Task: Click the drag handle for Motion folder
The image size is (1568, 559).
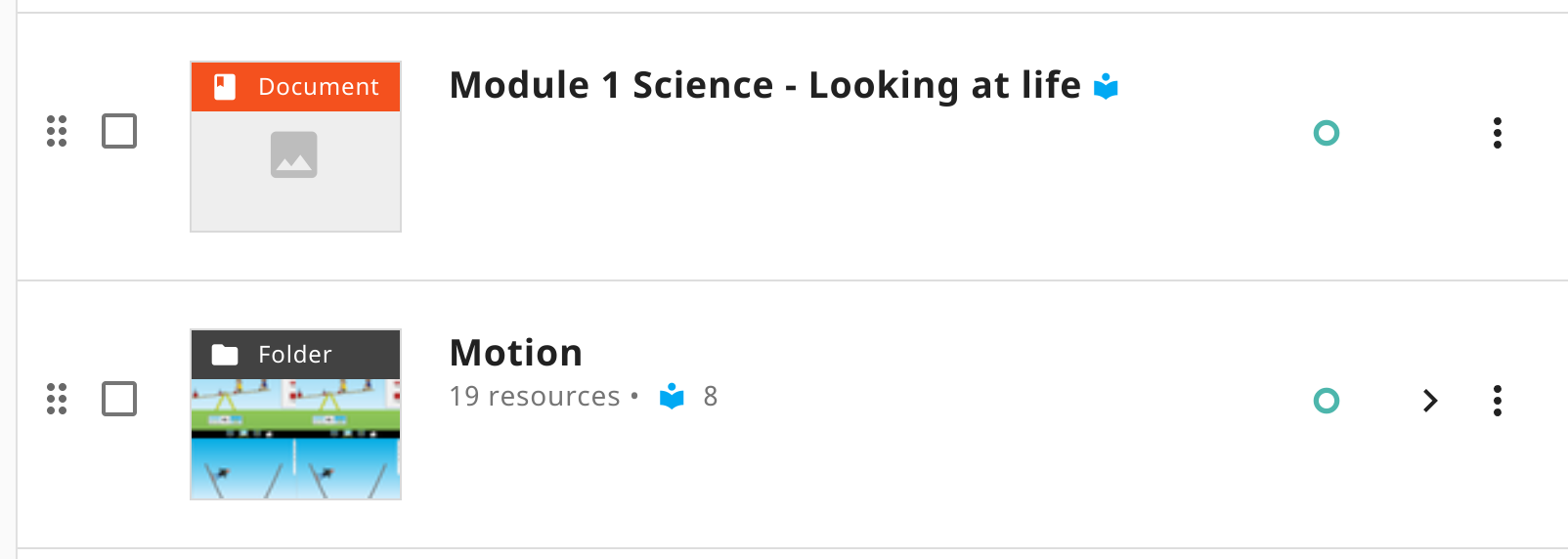Action: point(57,399)
